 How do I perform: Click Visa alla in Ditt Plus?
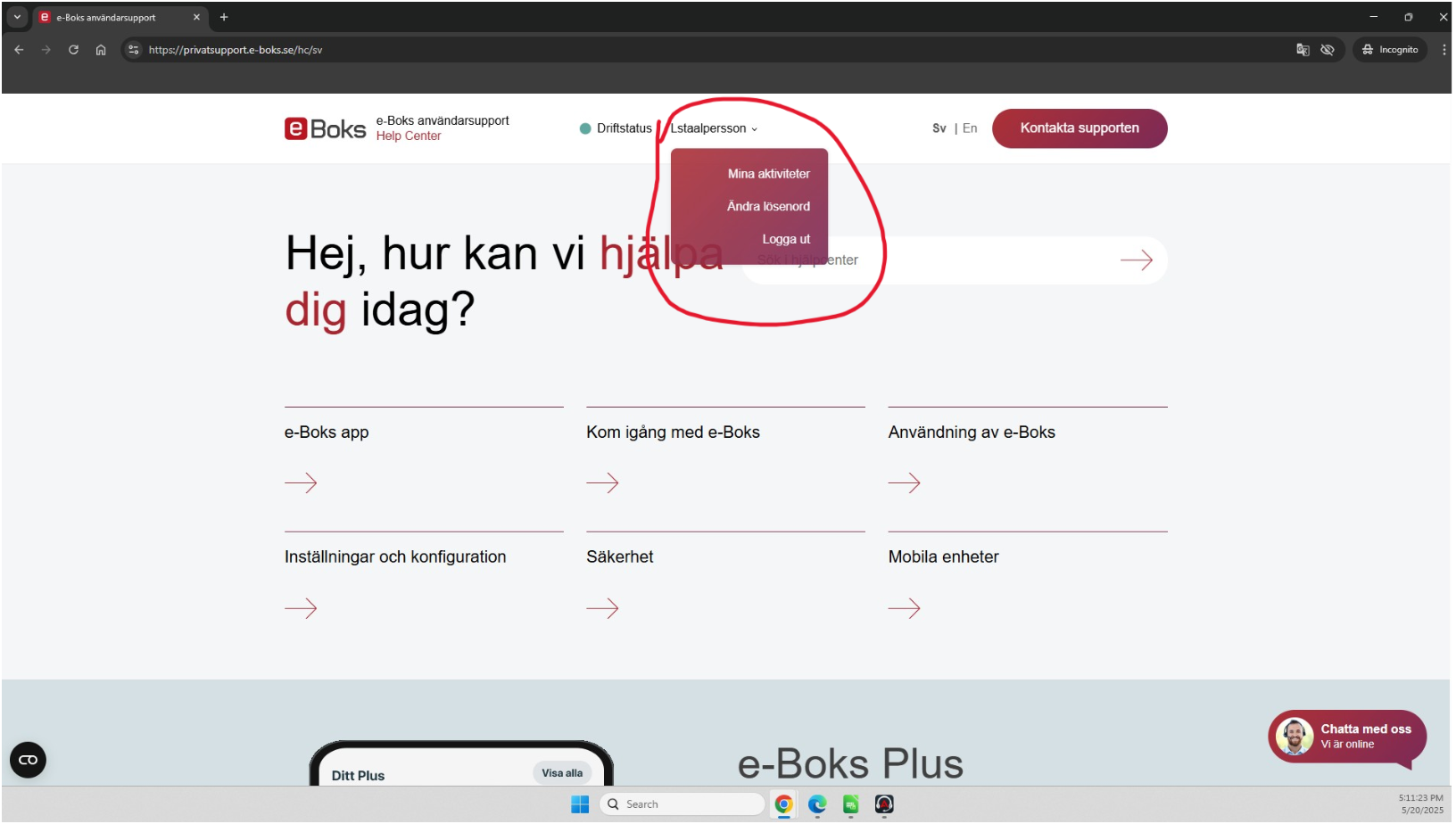click(562, 774)
